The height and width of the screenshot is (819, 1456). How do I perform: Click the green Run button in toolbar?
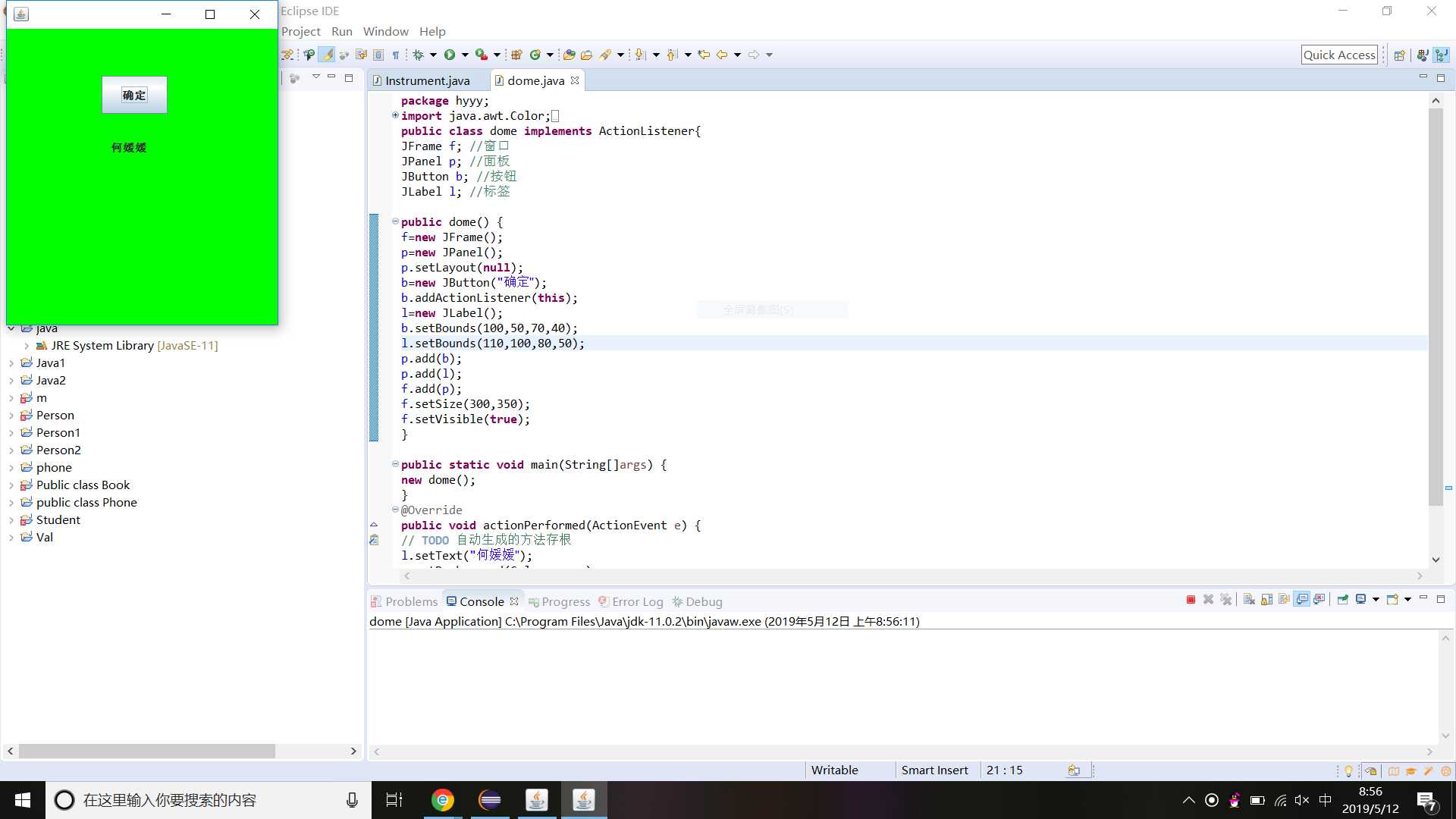(x=450, y=55)
